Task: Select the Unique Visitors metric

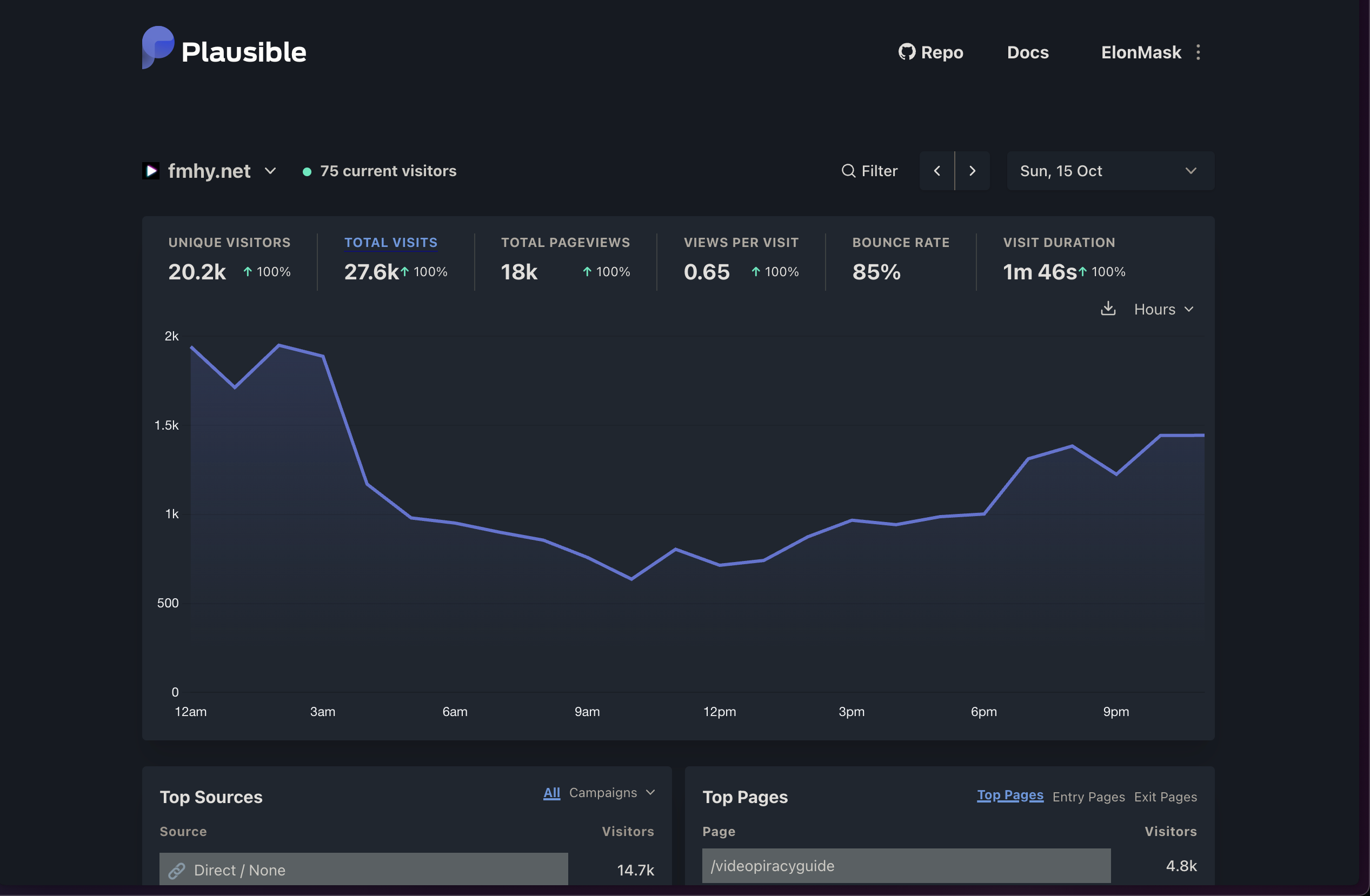Action: click(x=229, y=243)
